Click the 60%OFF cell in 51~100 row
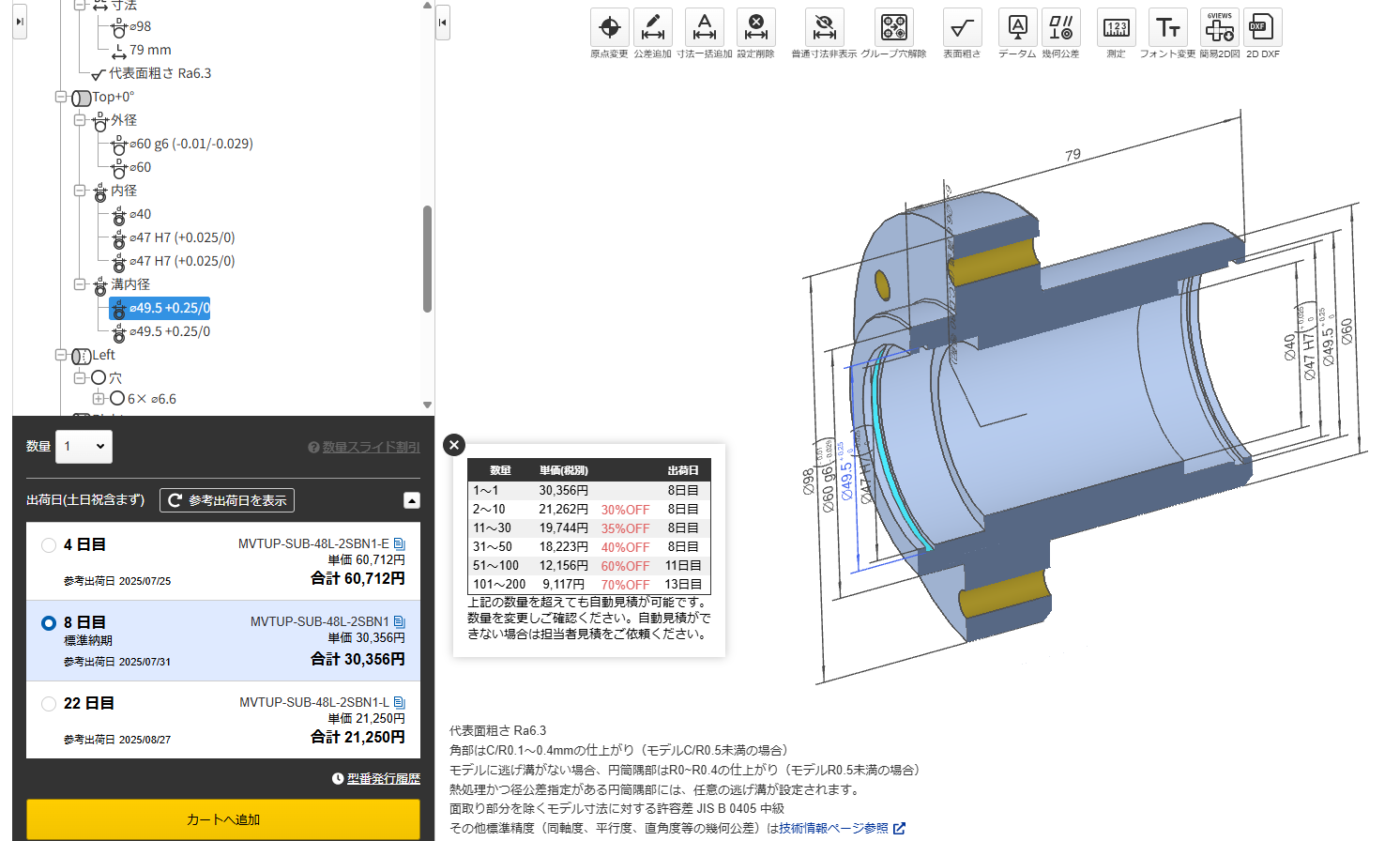This screenshot has width=1400, height=841. [x=625, y=565]
